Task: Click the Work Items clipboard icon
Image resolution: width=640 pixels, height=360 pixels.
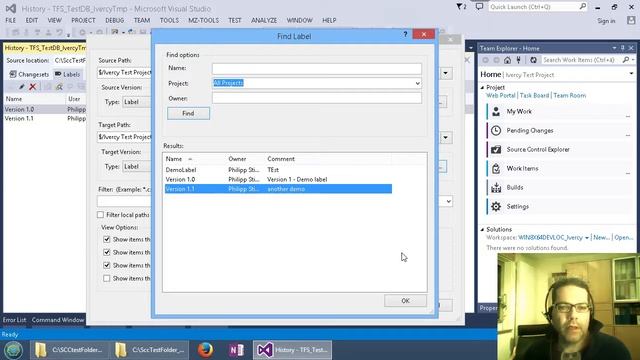Action: (496, 169)
